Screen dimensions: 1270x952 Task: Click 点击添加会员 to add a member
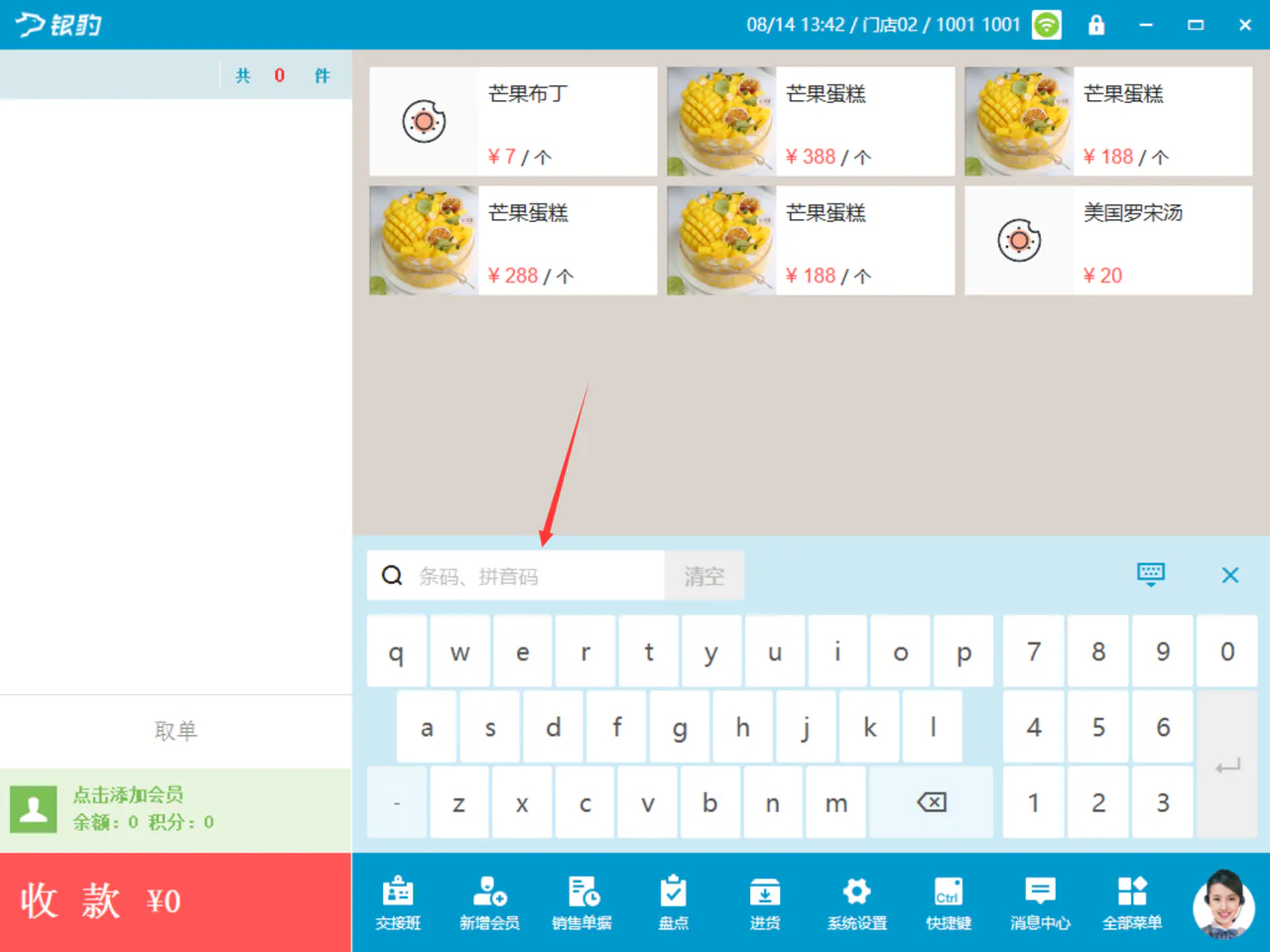128,794
